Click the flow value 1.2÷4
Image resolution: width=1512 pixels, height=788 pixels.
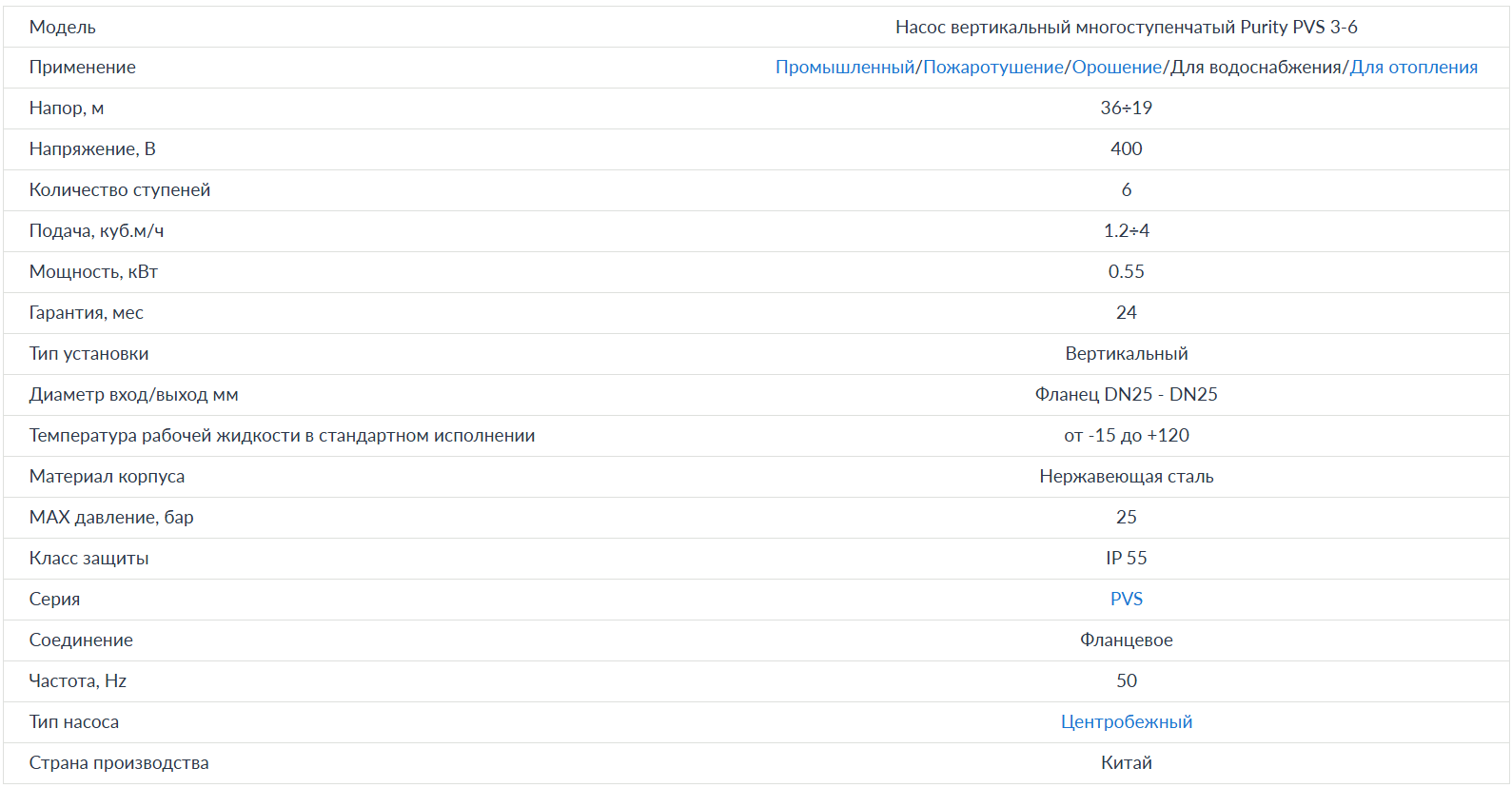point(1126,231)
